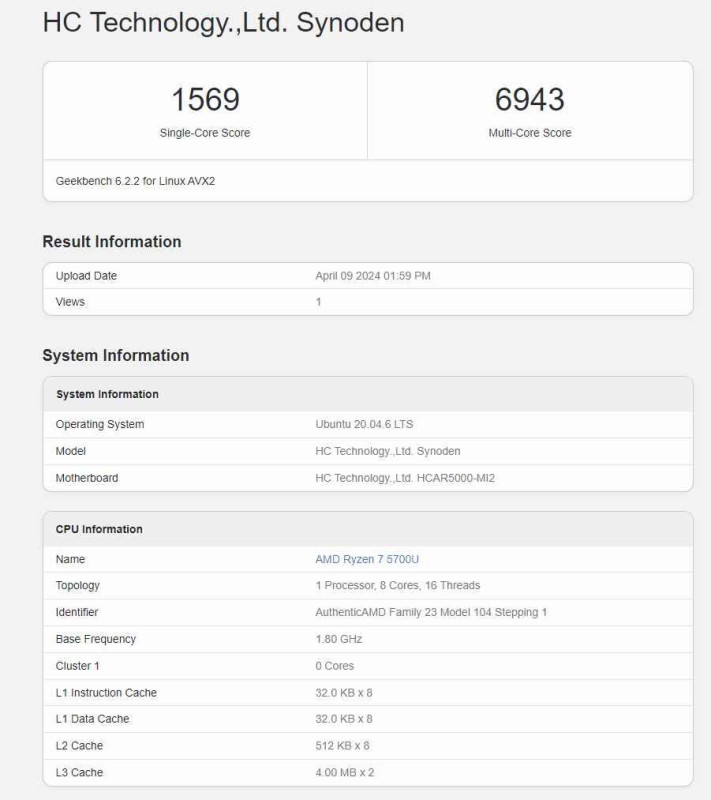Screen dimensions: 711x800
Task: Select the date 'April 09 2024 01:59 PM'
Action: point(373,276)
